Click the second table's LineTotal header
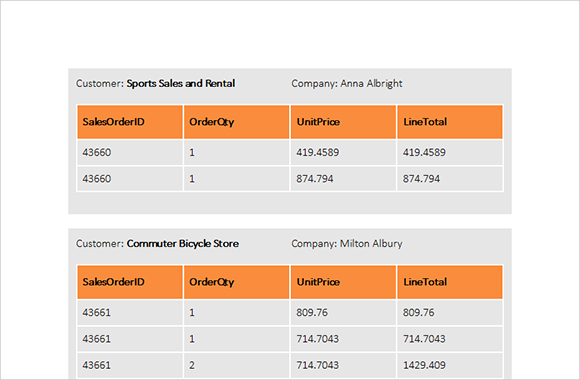580x380 pixels. click(450, 282)
